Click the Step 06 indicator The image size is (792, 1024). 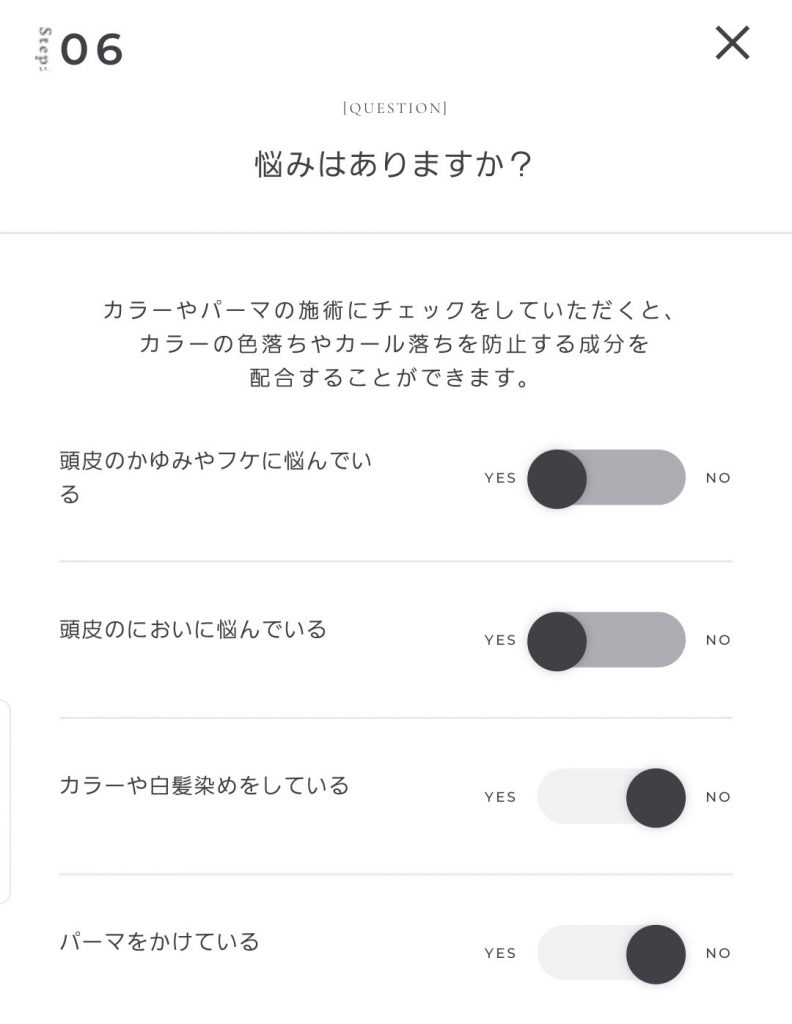[x=82, y=49]
